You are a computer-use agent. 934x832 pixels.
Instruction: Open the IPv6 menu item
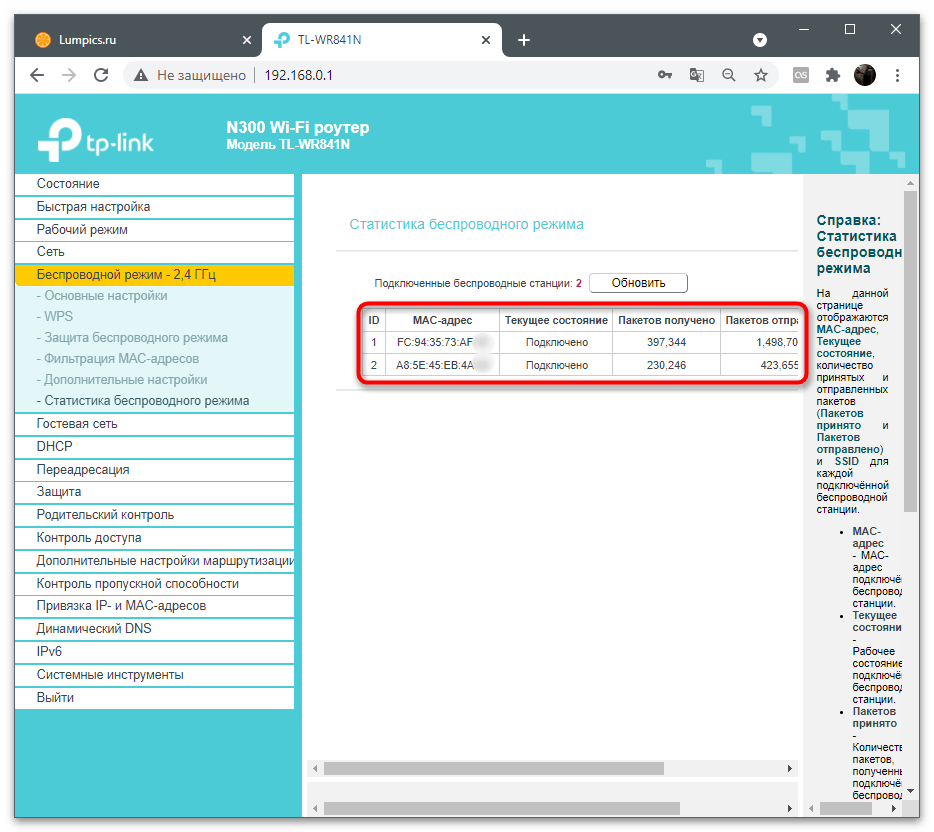pos(154,652)
